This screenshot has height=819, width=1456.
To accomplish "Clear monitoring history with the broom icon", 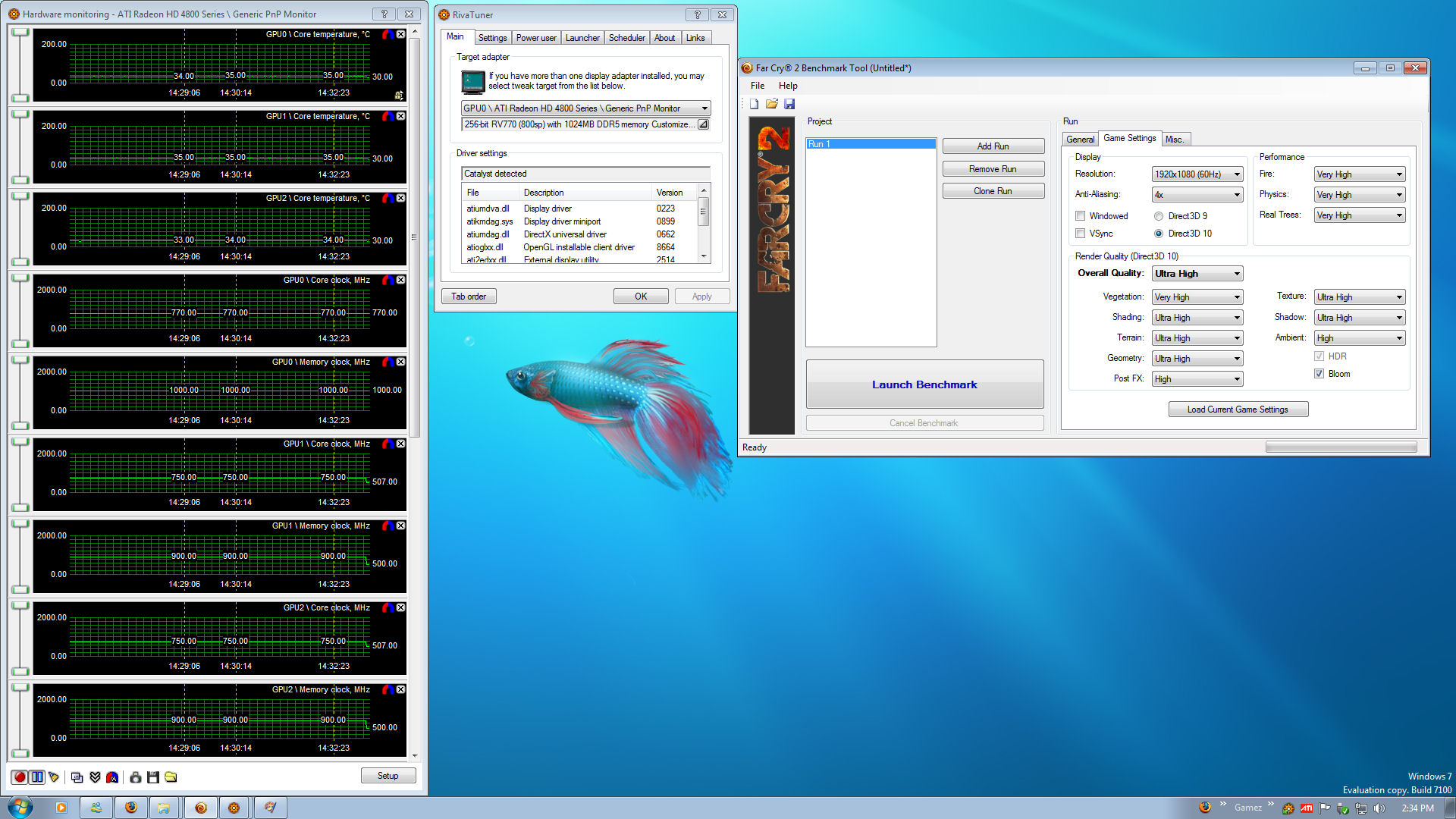I will click(54, 777).
